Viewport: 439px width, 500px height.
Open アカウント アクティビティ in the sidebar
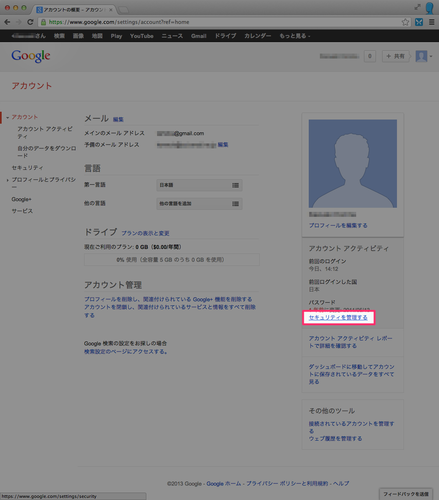click(x=45, y=133)
